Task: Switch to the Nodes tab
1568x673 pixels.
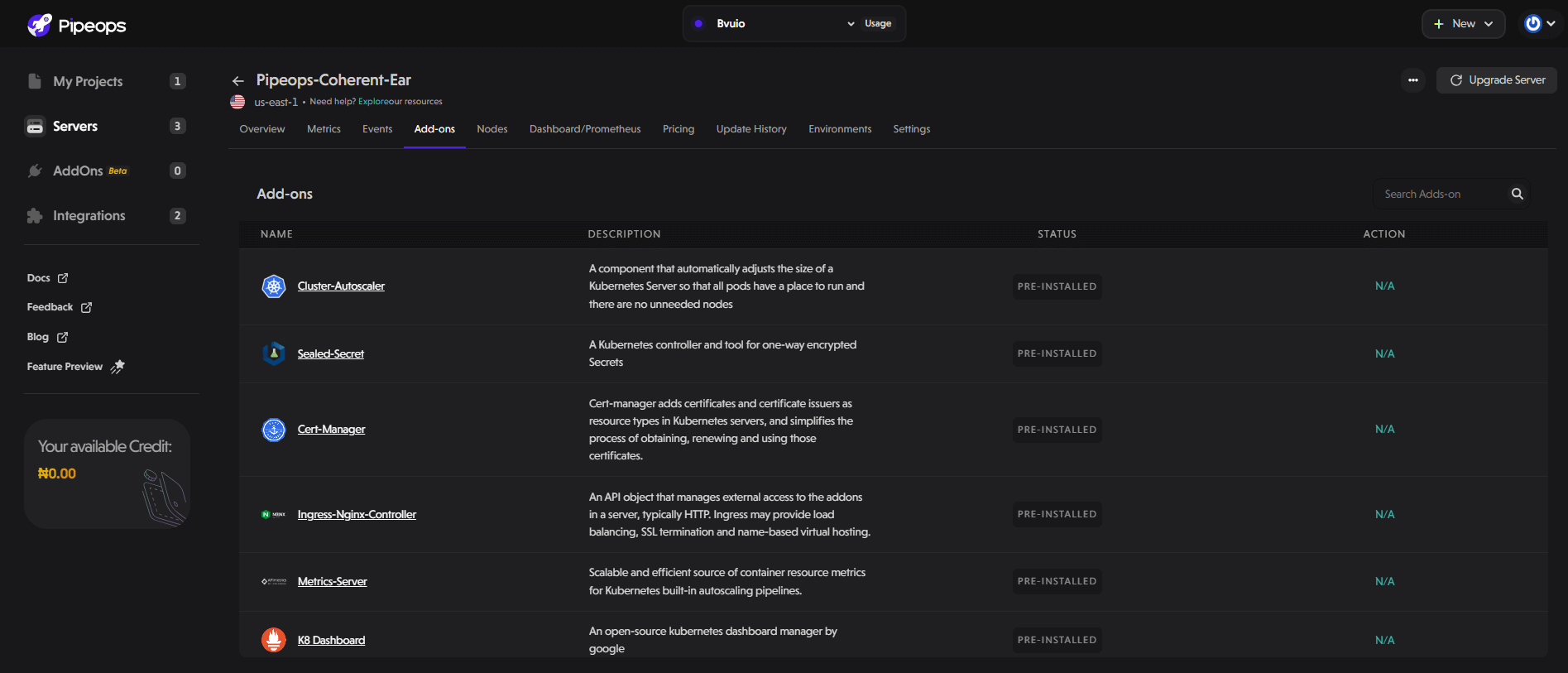Action: 492,129
